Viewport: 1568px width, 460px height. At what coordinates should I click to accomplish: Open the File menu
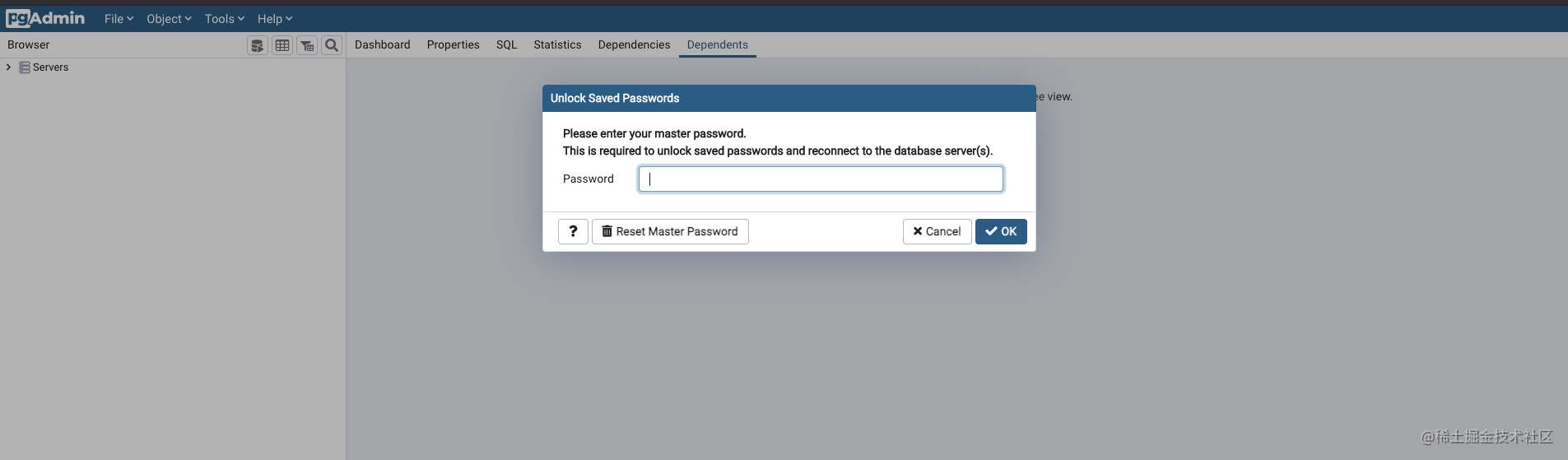pyautogui.click(x=119, y=19)
